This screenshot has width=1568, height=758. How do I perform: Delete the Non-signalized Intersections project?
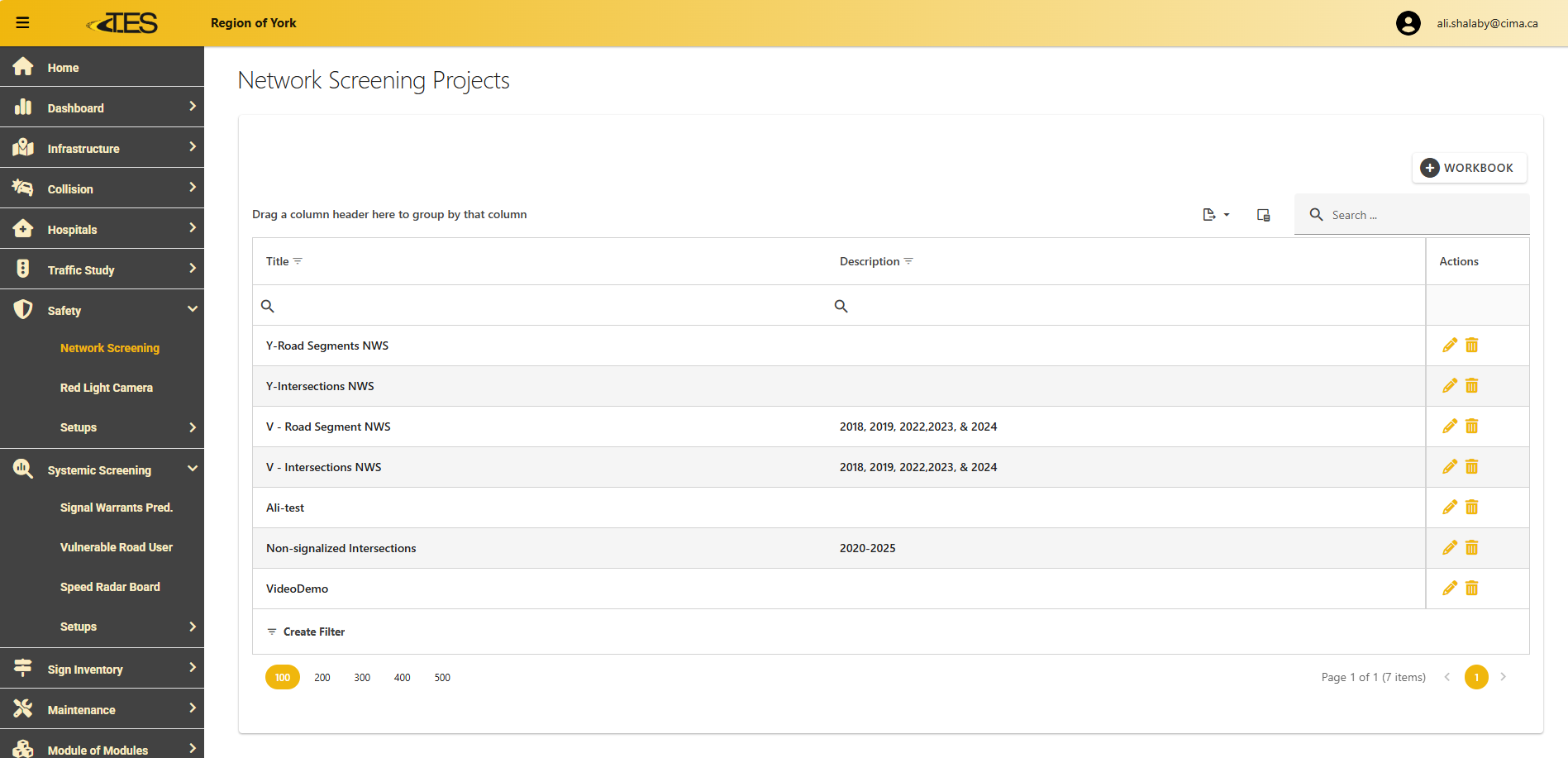[x=1471, y=548]
